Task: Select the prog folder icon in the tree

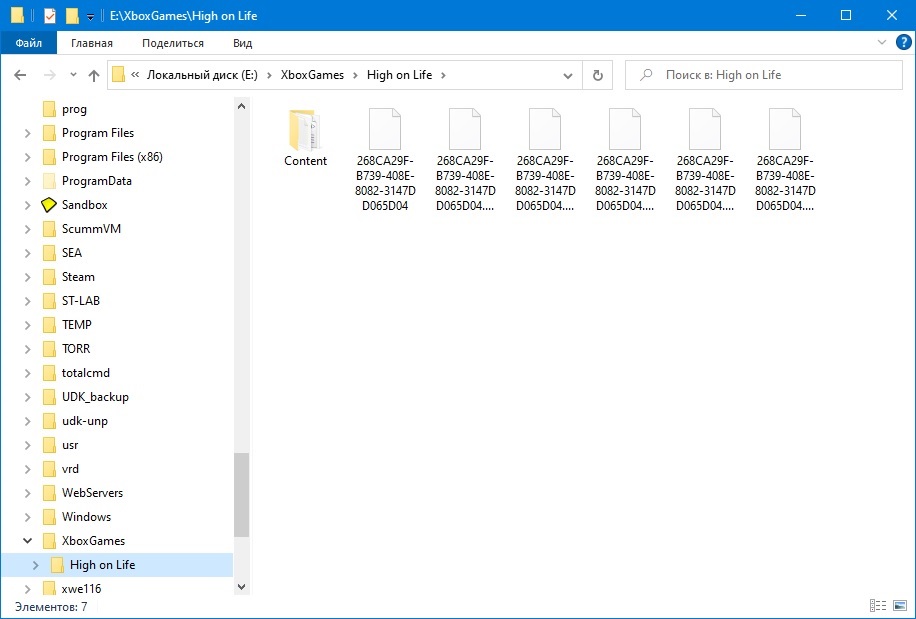Action: pos(49,109)
